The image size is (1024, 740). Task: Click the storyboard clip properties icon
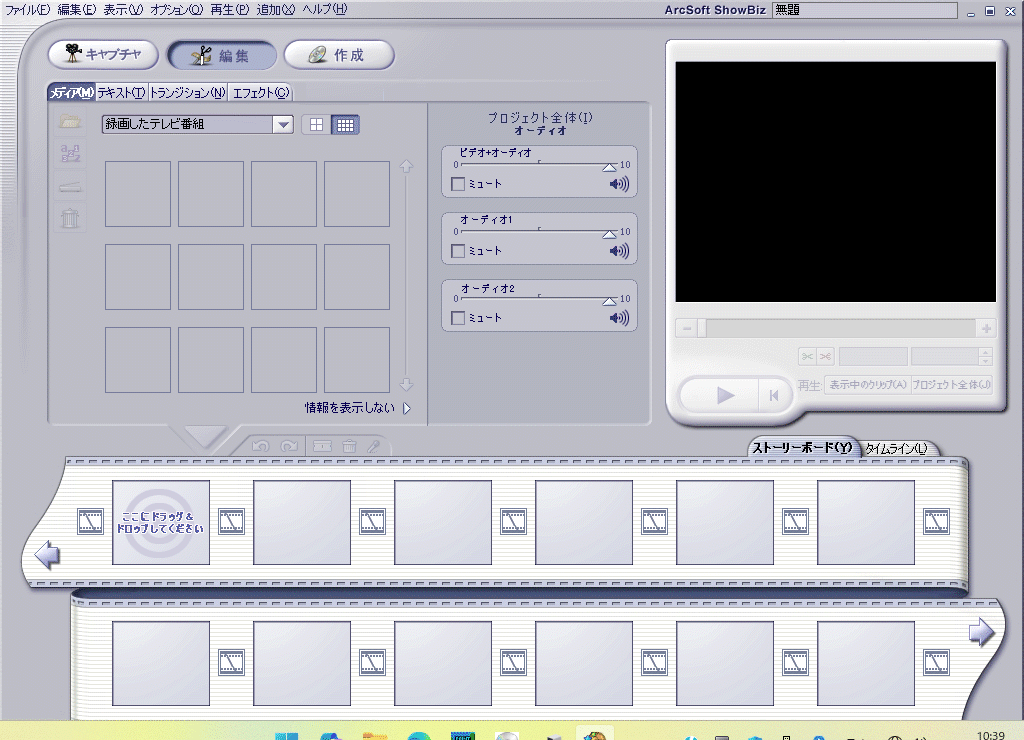click(x=322, y=446)
